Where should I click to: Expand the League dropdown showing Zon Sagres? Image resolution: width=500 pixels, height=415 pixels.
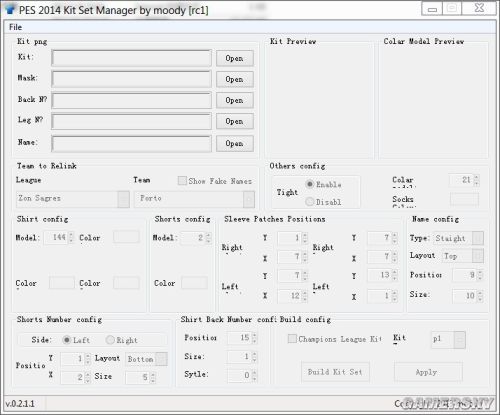pyautogui.click(x=73, y=199)
